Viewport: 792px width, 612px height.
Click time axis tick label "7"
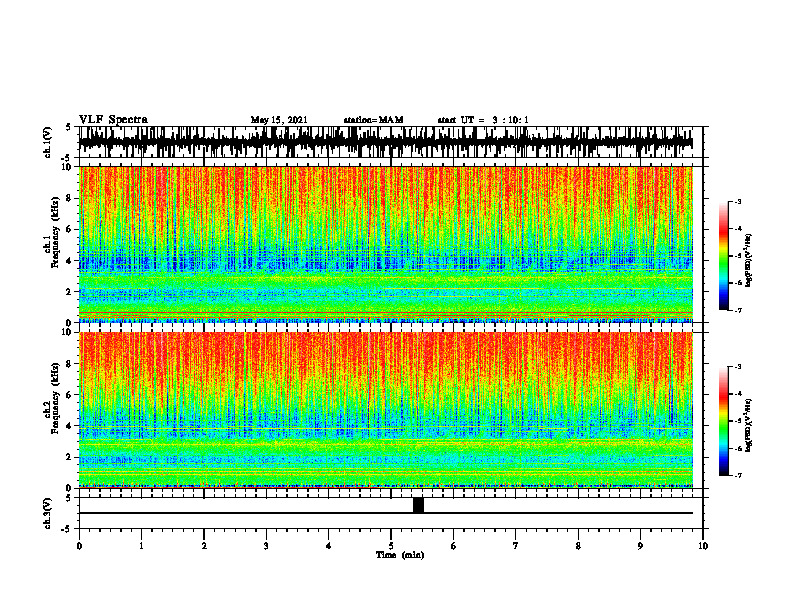click(516, 546)
